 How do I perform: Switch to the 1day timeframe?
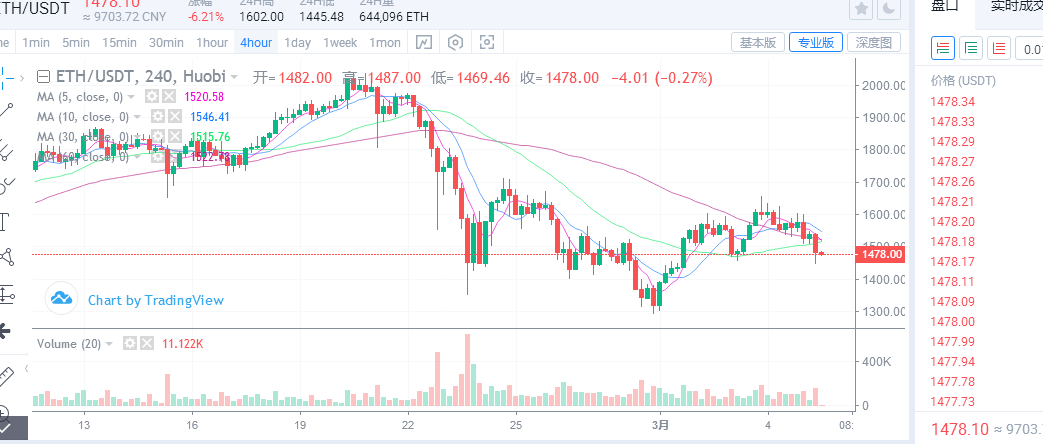[297, 43]
